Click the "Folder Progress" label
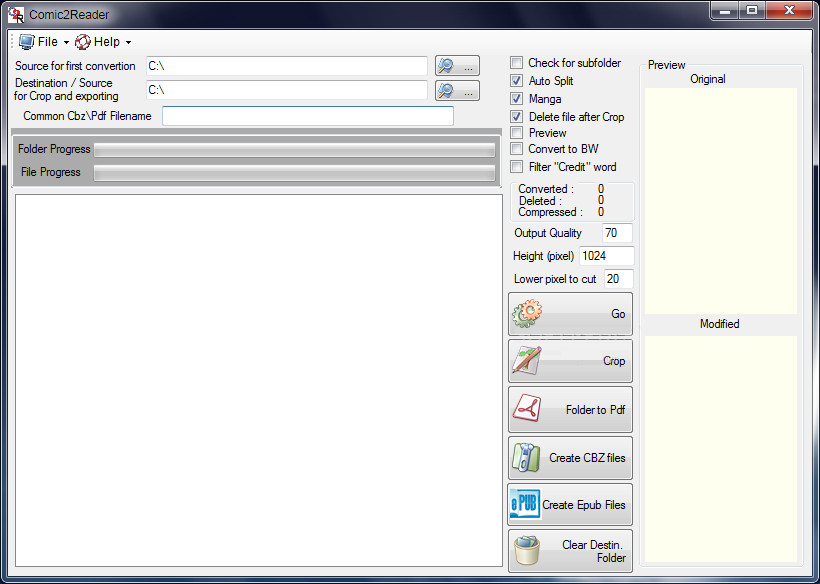The width and height of the screenshot is (820, 584). 54,149
